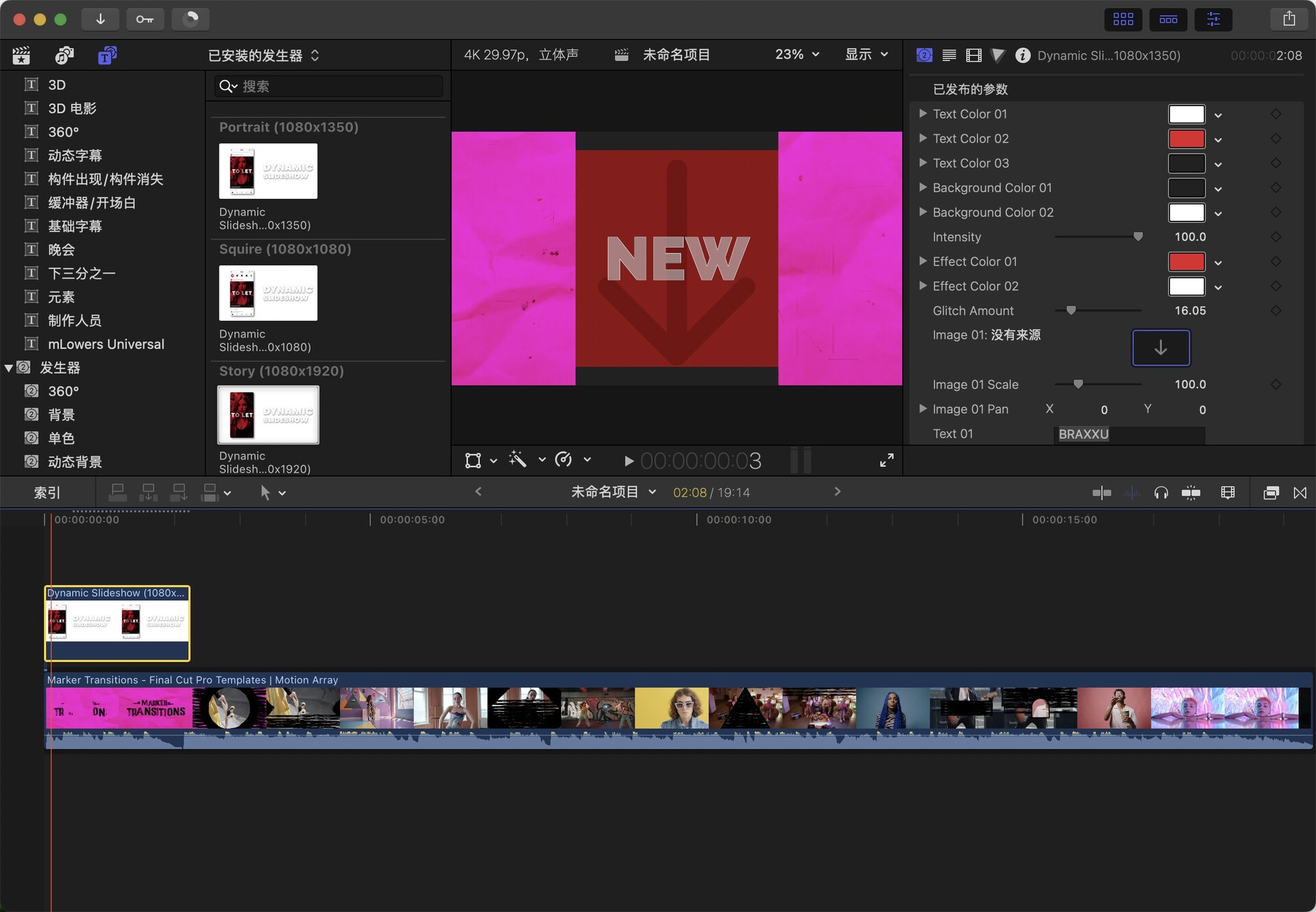Open the Effect Color 02 color popup arrow
1316x912 pixels.
(1218, 287)
